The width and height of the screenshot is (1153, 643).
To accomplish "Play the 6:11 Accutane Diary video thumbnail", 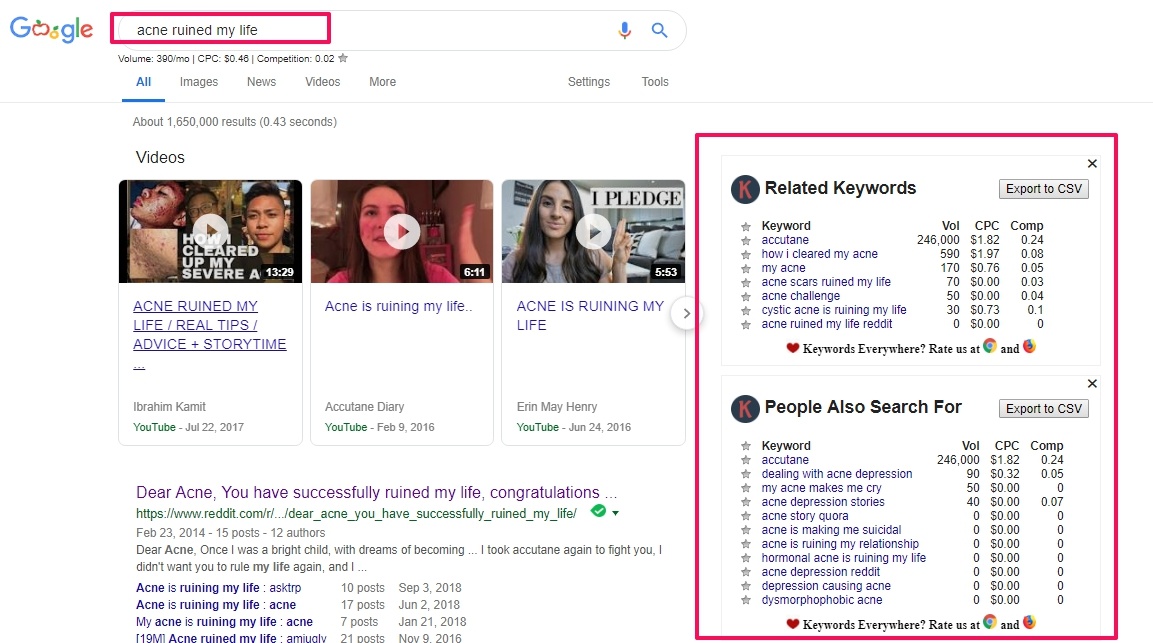I will tap(401, 231).
